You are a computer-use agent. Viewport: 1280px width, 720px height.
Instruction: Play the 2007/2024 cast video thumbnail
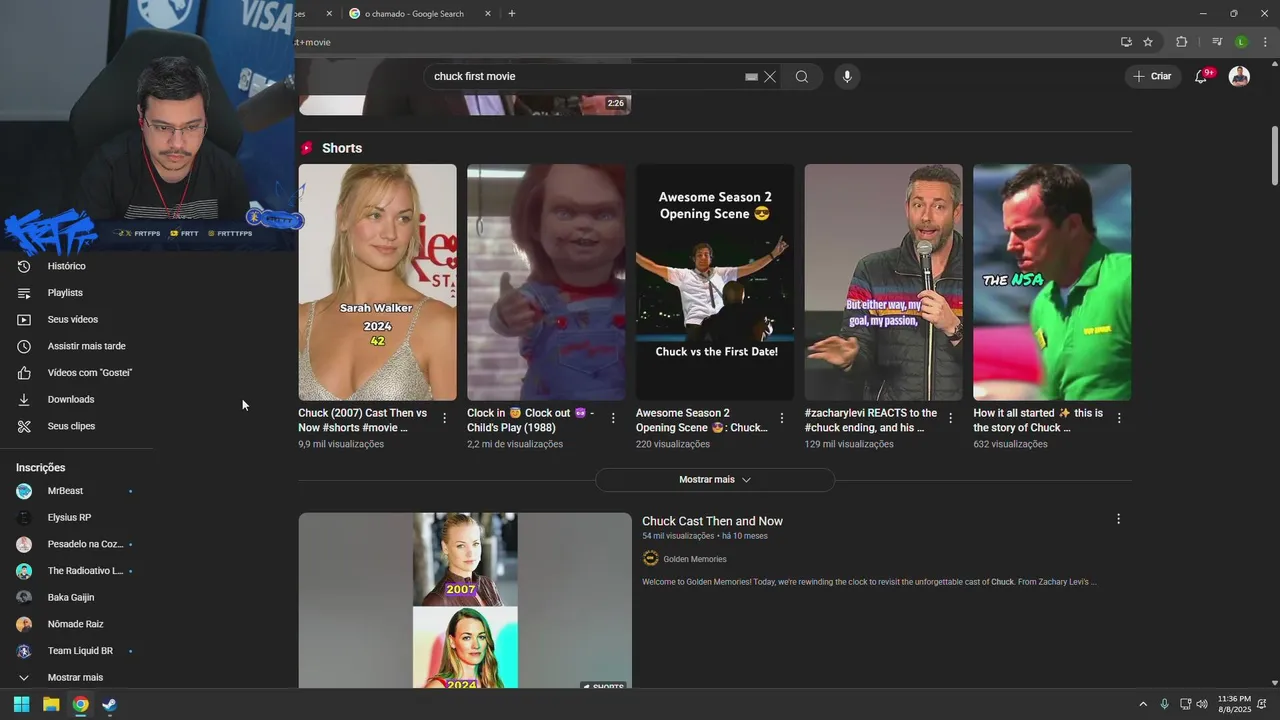tap(465, 600)
